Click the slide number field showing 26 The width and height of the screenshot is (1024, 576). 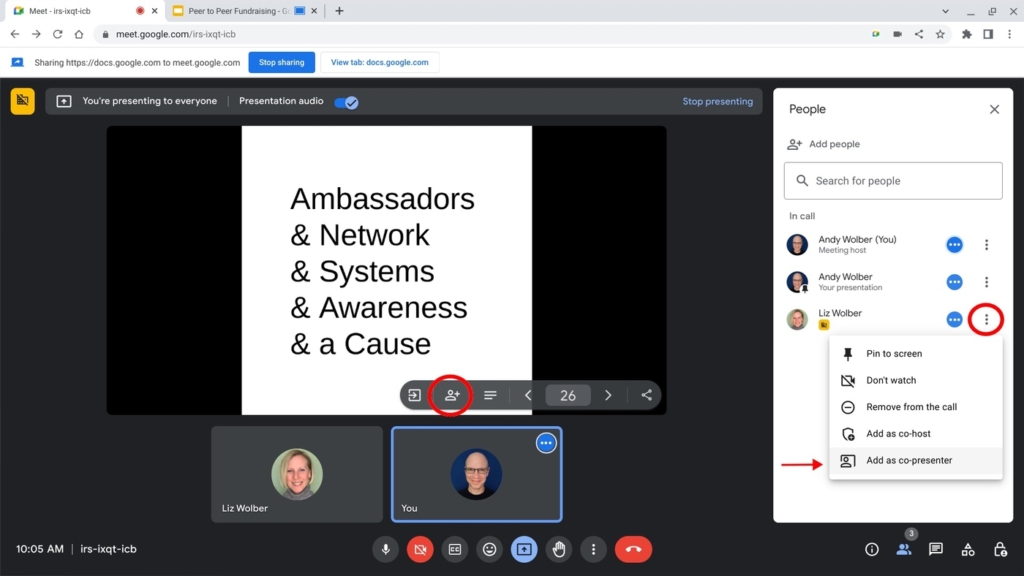[x=568, y=395]
